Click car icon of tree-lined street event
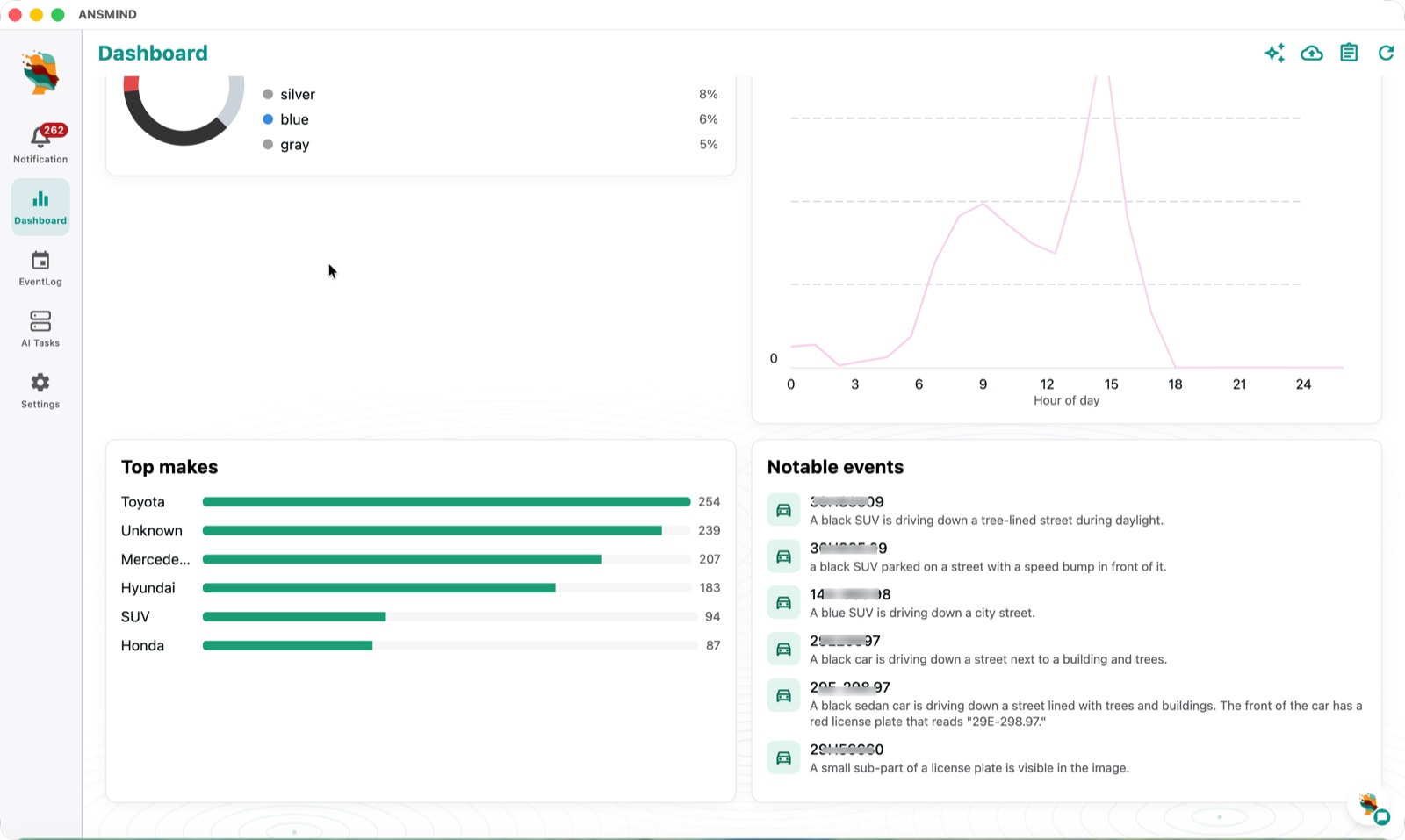This screenshot has height=840, width=1405. pos(783,510)
